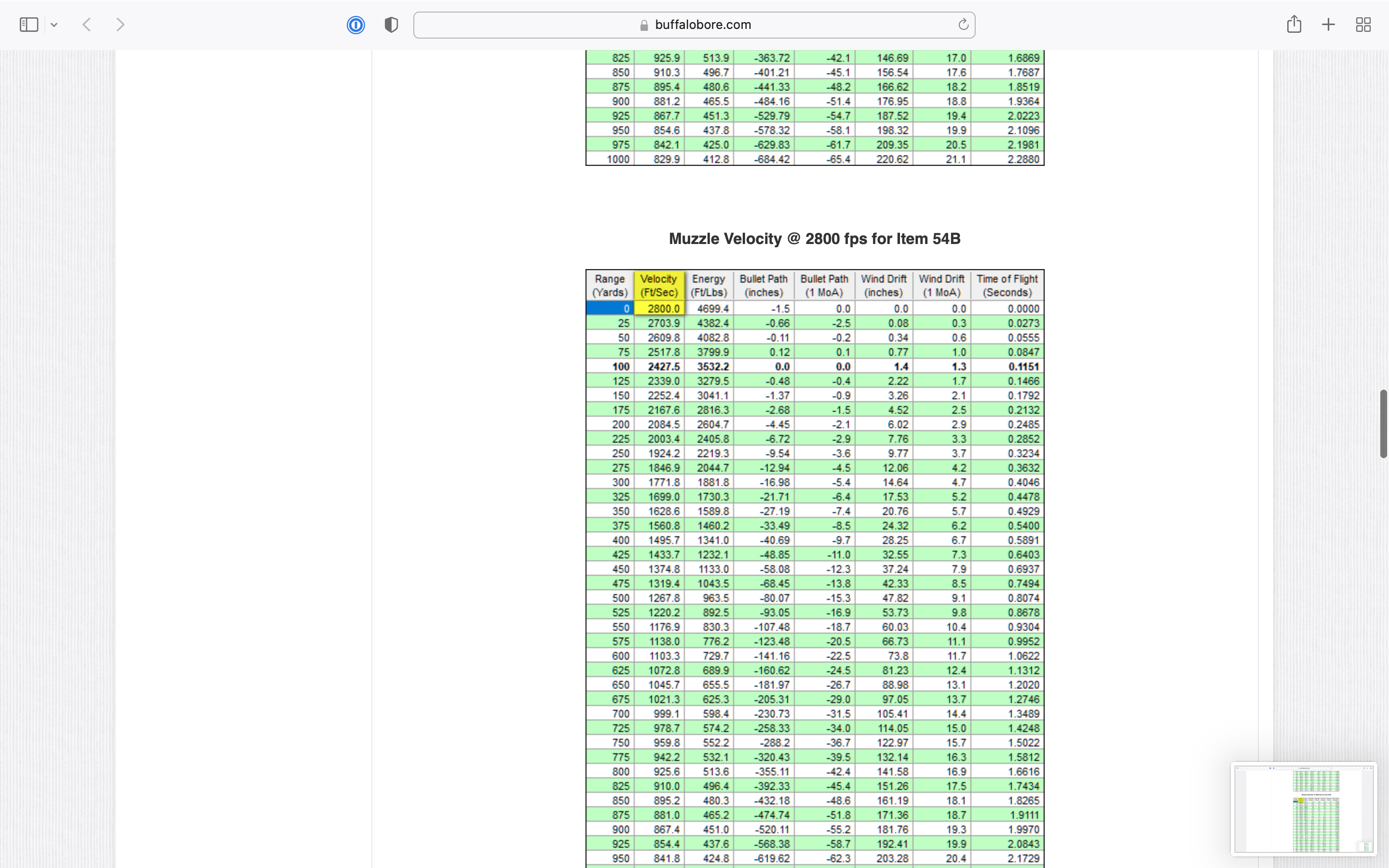The height and width of the screenshot is (868, 1389).
Task: Click the yellow 2800.0 velocity cell
Action: 659,309
